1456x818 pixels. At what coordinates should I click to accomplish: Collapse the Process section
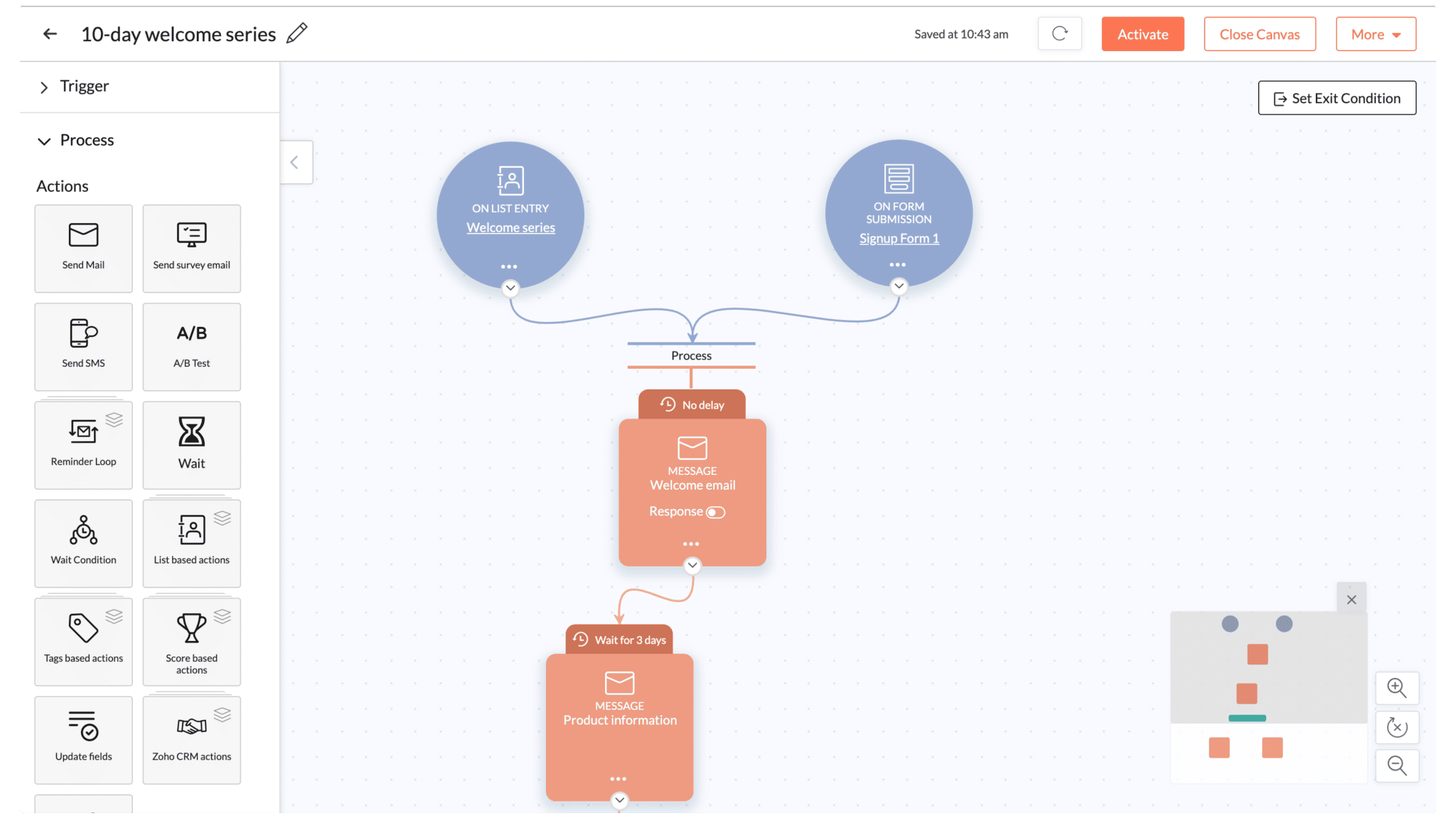click(x=76, y=140)
